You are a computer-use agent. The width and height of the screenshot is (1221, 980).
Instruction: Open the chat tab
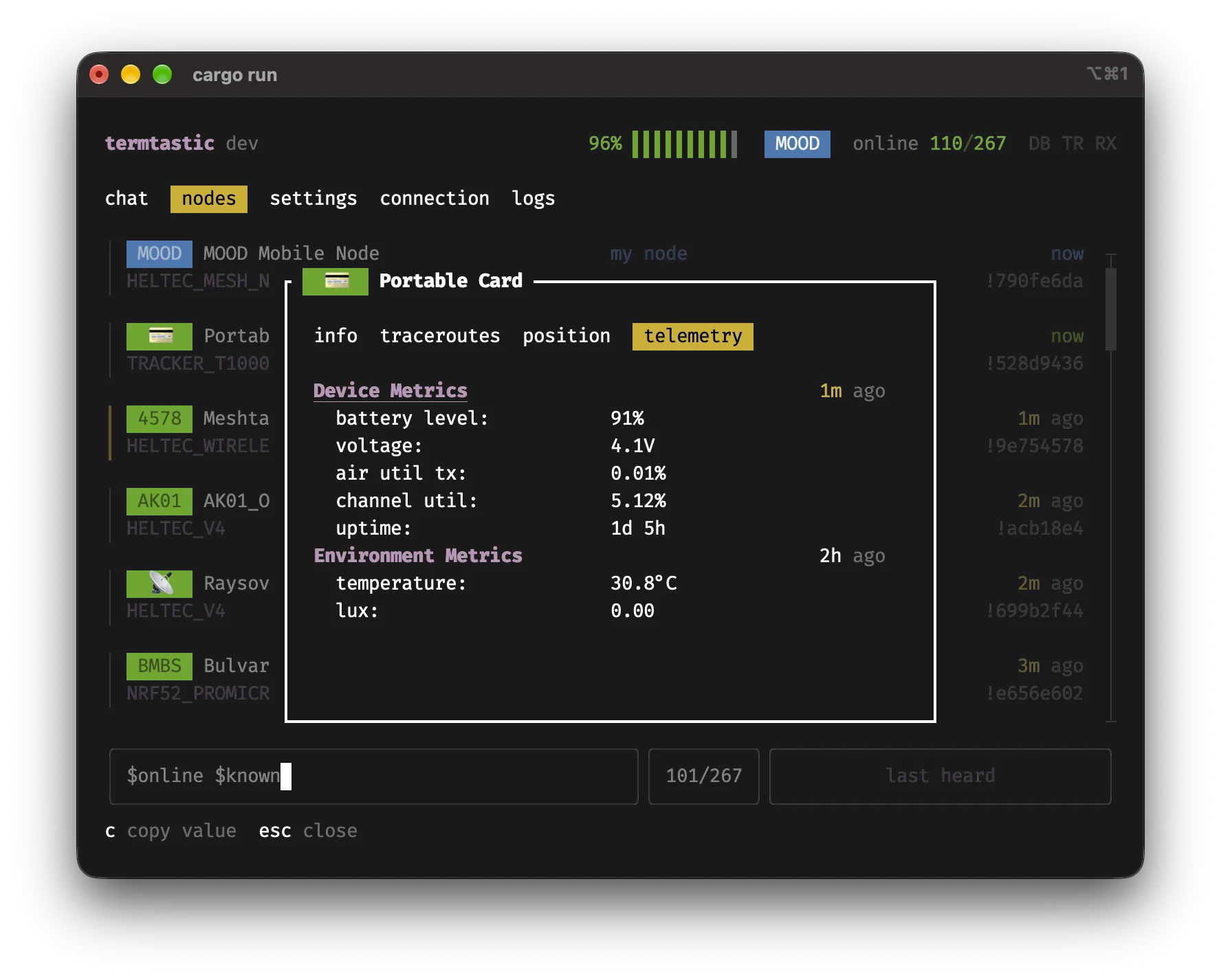[x=126, y=199]
